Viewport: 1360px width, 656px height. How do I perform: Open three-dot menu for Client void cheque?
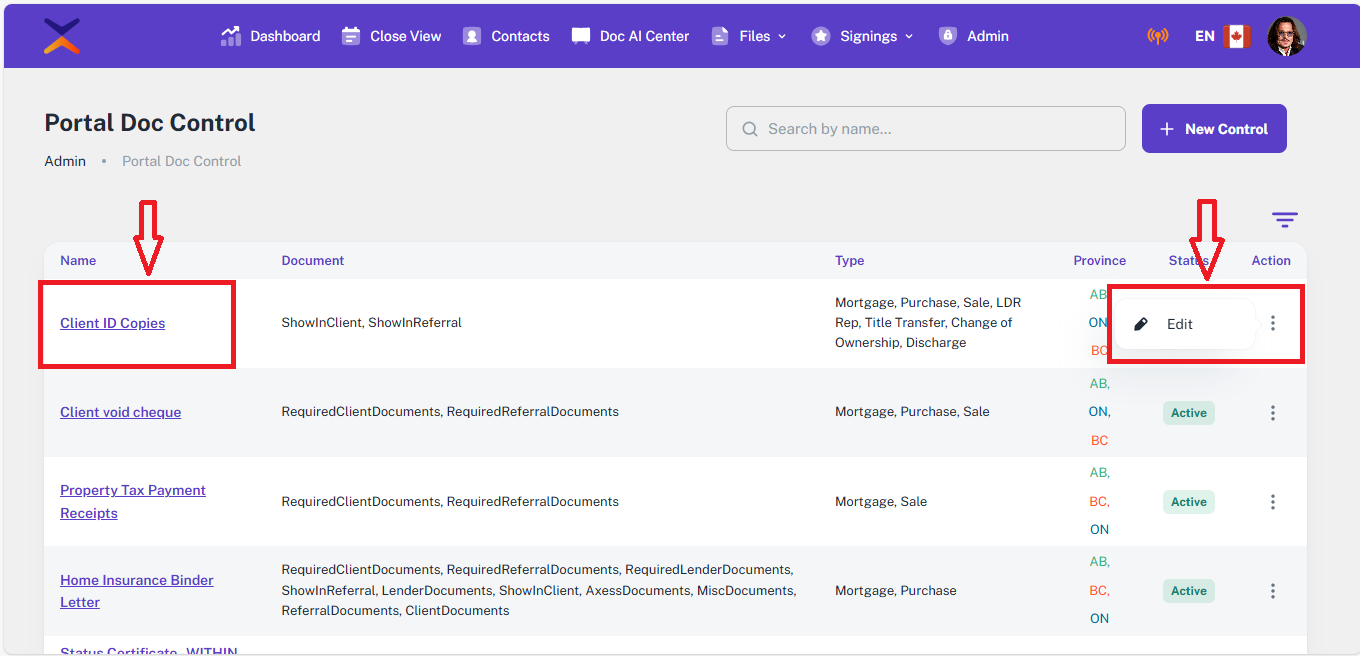click(1272, 412)
